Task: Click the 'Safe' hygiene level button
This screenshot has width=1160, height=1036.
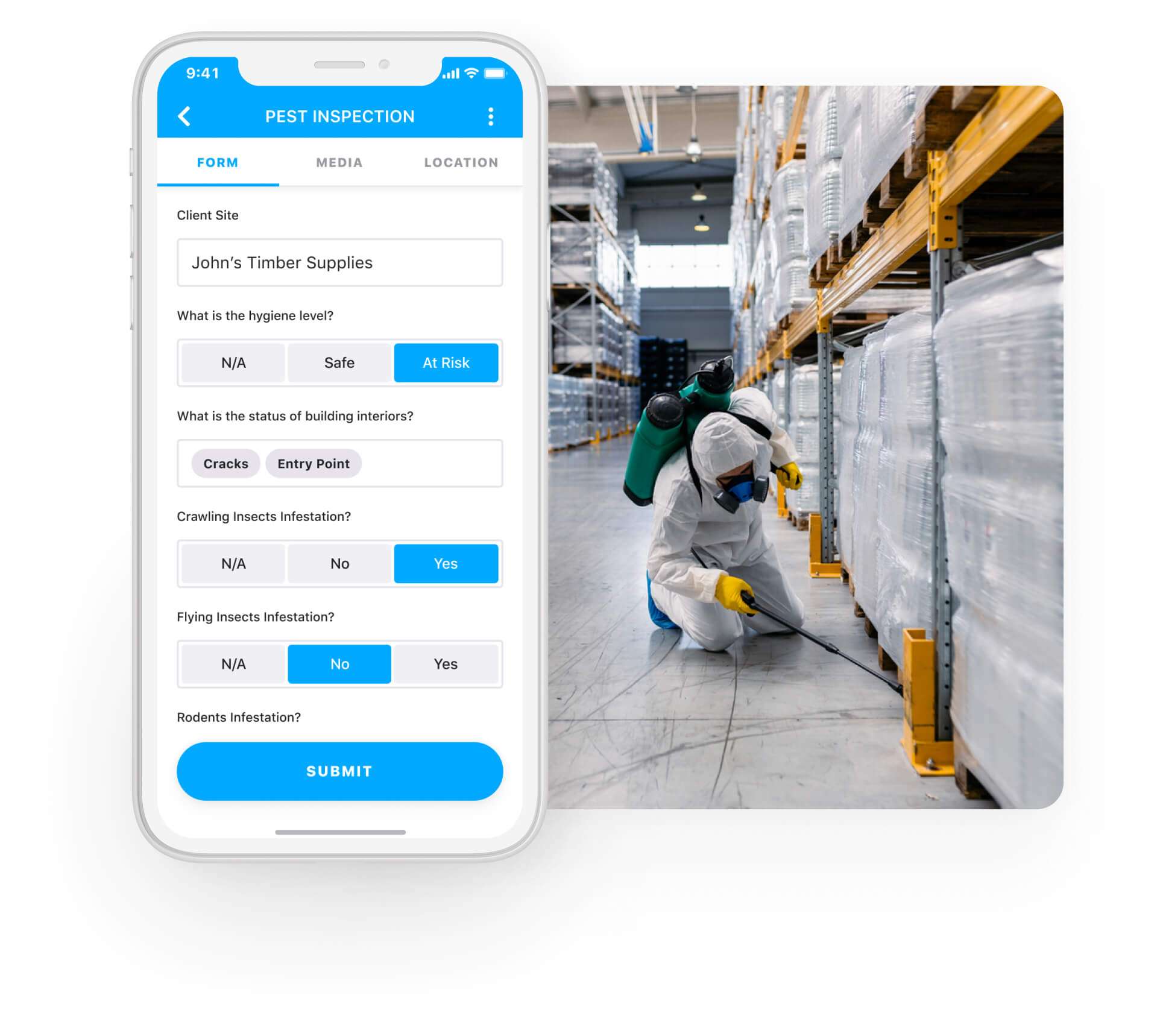Action: (x=339, y=362)
